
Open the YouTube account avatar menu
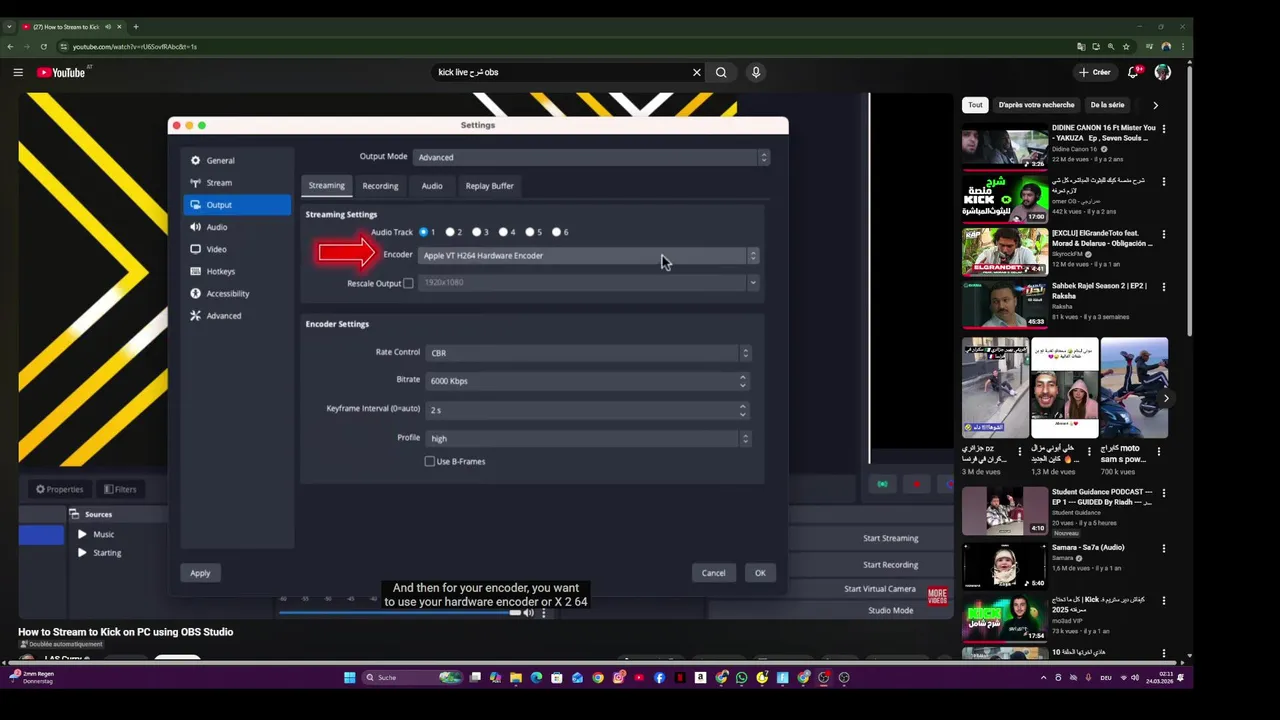pyautogui.click(x=1162, y=72)
